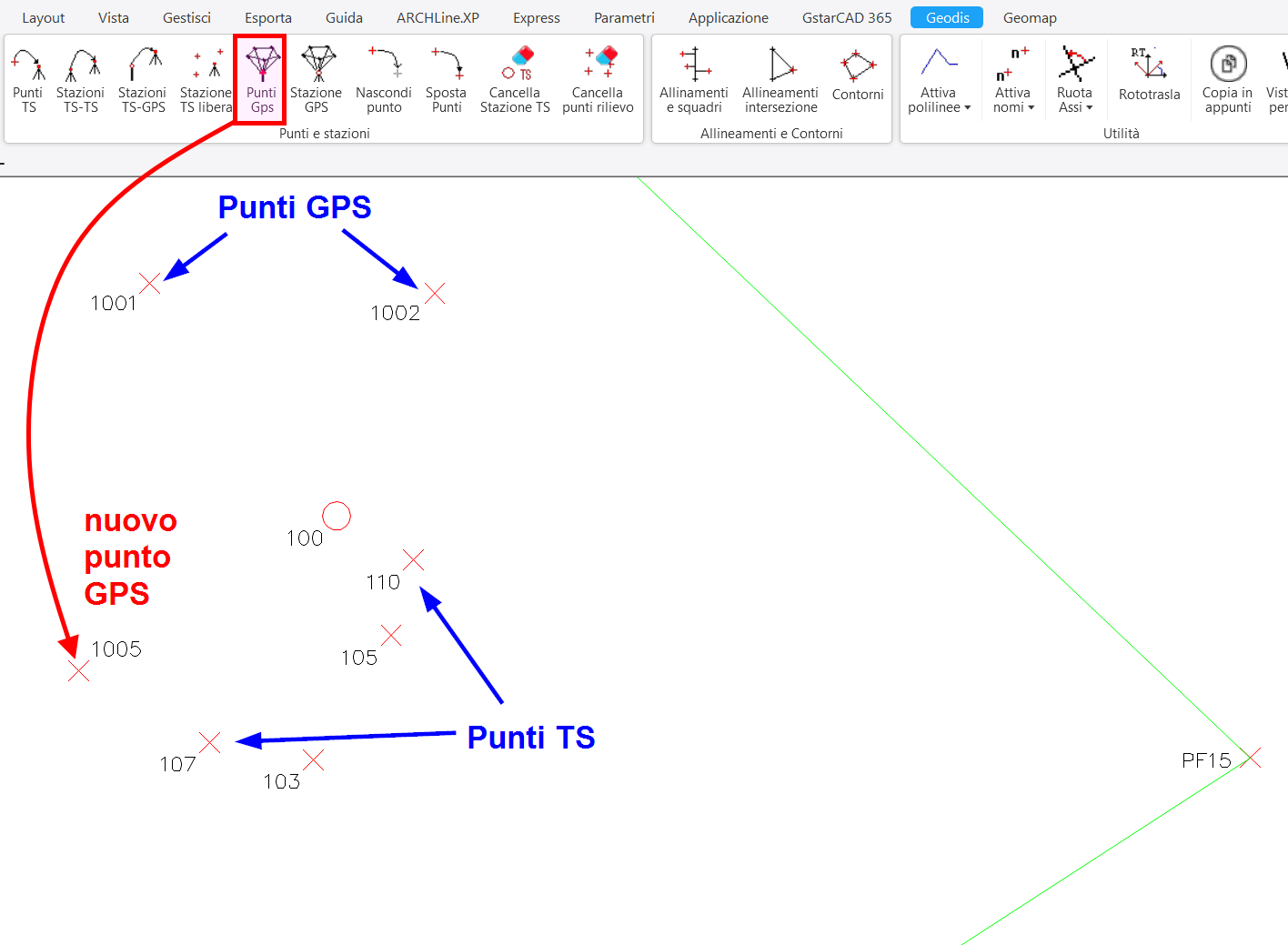The height and width of the screenshot is (945, 1288).
Task: Click the Stazioni TS-TS icon
Action: 80,80
